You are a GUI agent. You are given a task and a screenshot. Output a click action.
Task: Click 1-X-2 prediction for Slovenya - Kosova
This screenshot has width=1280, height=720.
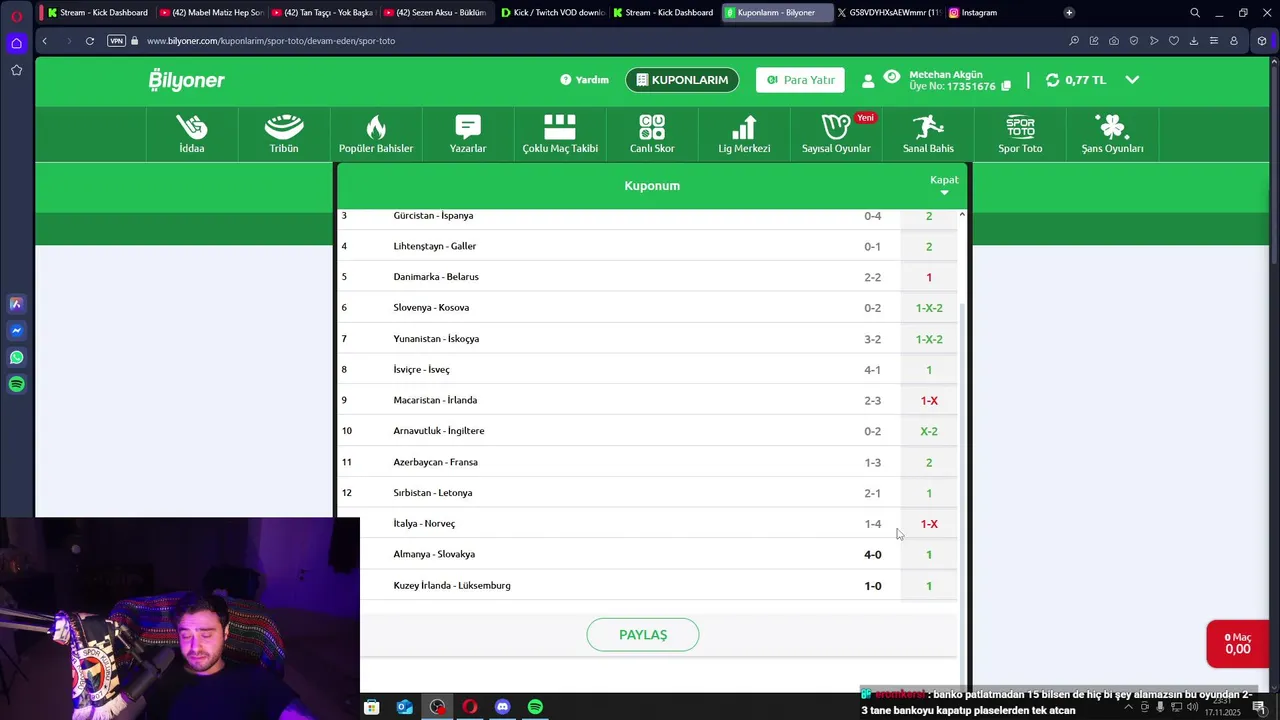pos(929,308)
